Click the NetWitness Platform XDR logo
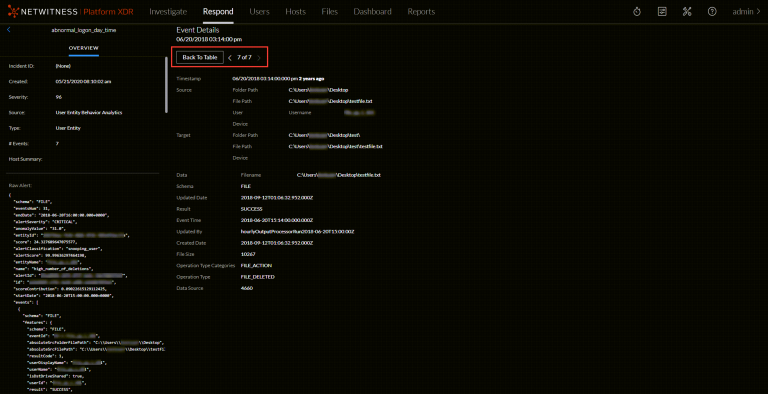768x394 pixels. (71, 12)
